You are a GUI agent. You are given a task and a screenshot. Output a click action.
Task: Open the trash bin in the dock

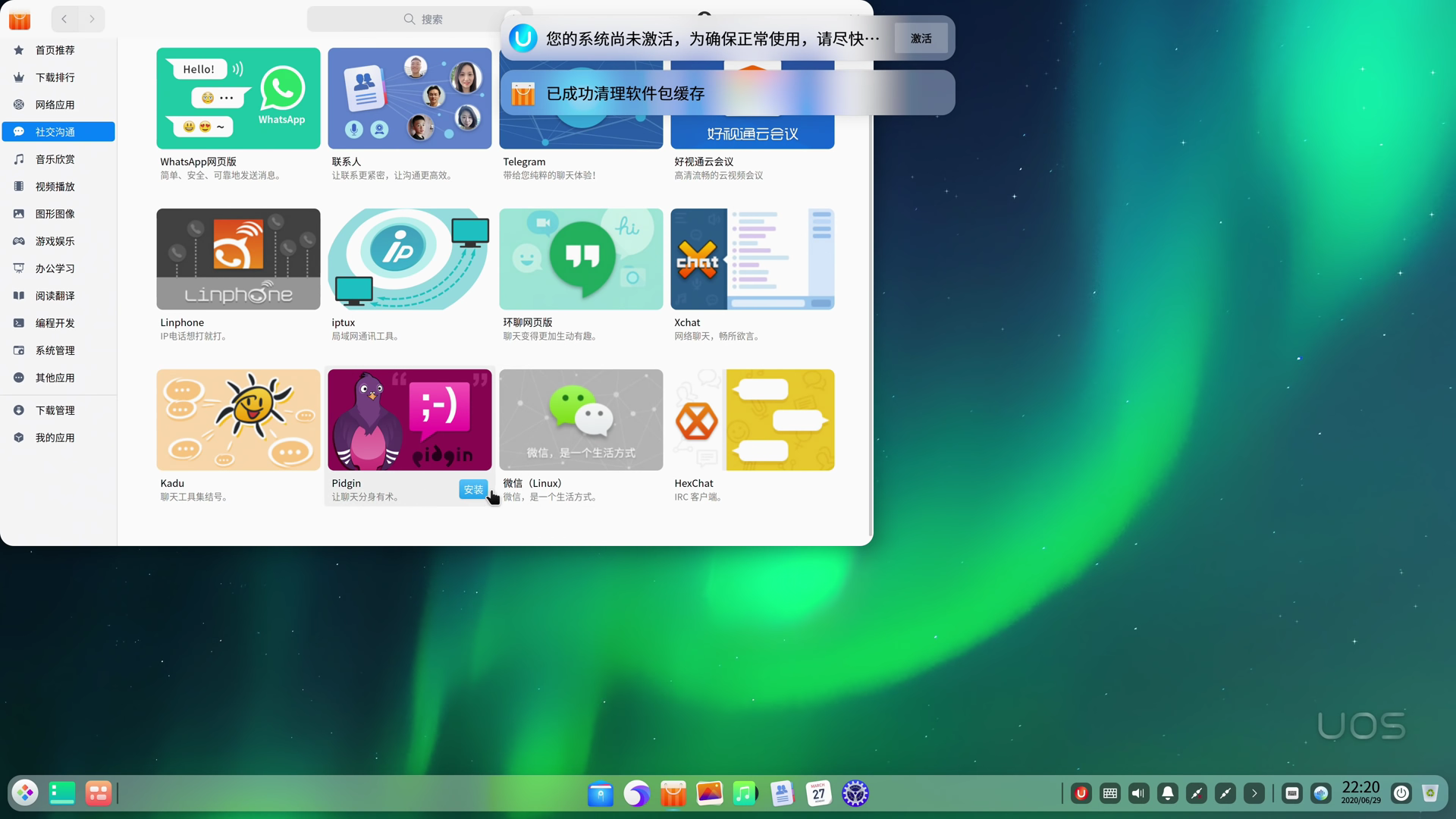click(x=1430, y=794)
